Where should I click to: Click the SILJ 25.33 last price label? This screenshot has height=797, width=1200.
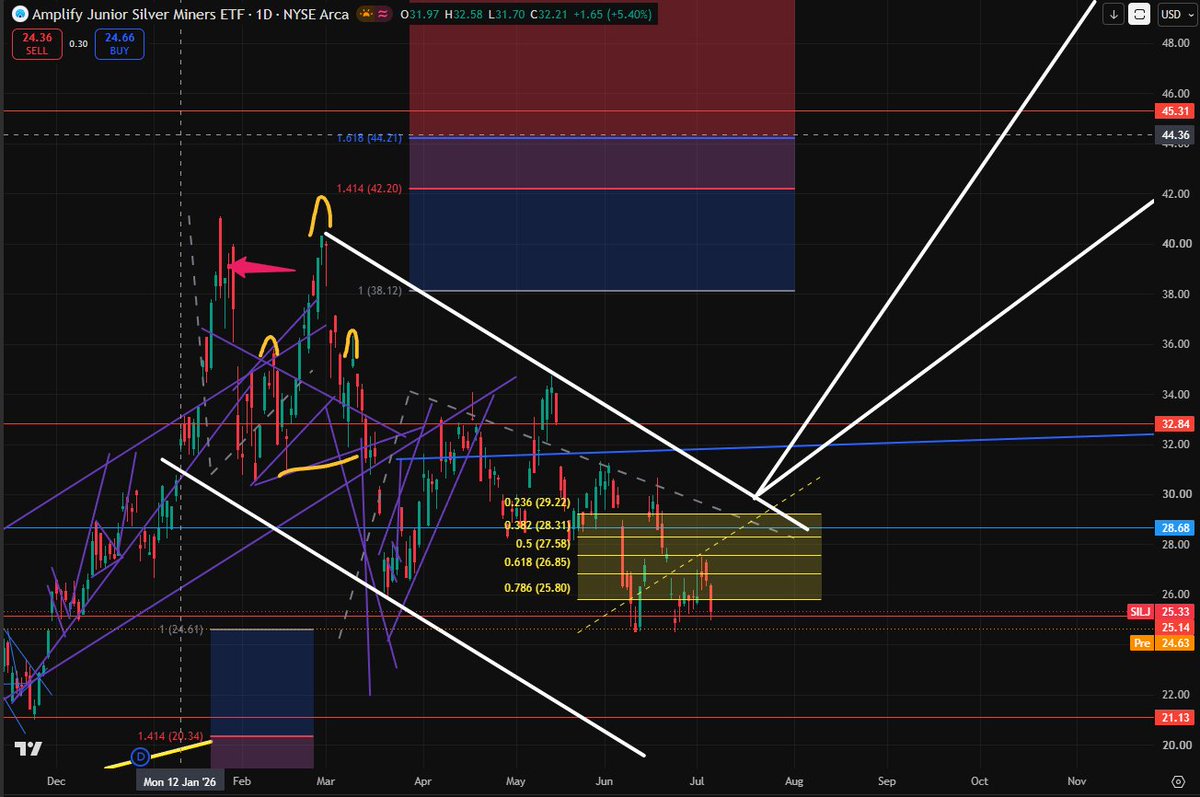tap(1160, 611)
